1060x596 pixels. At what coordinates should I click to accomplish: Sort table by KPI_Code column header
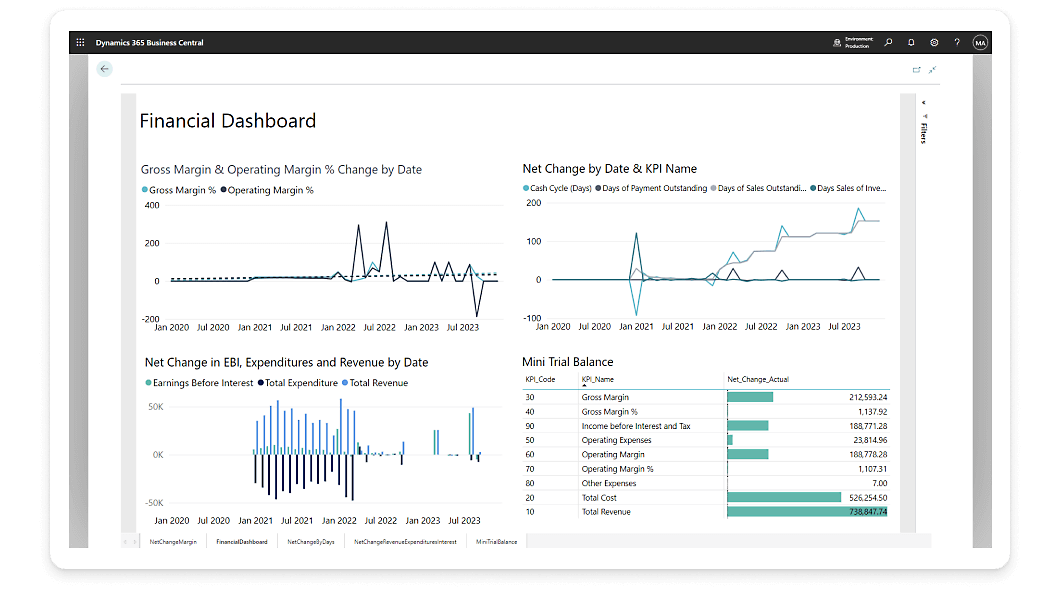click(539, 380)
